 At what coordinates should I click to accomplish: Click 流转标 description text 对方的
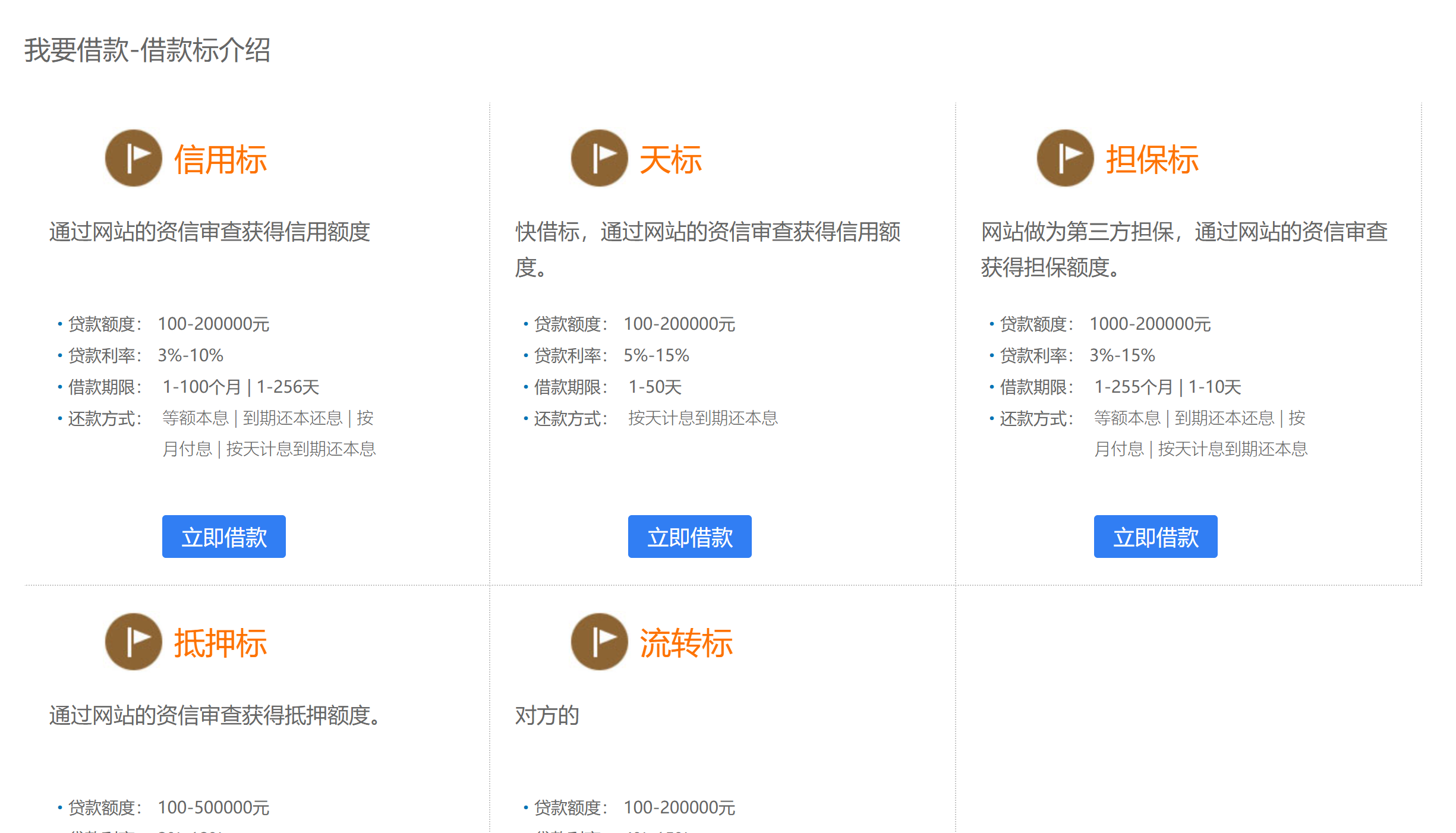pos(547,715)
